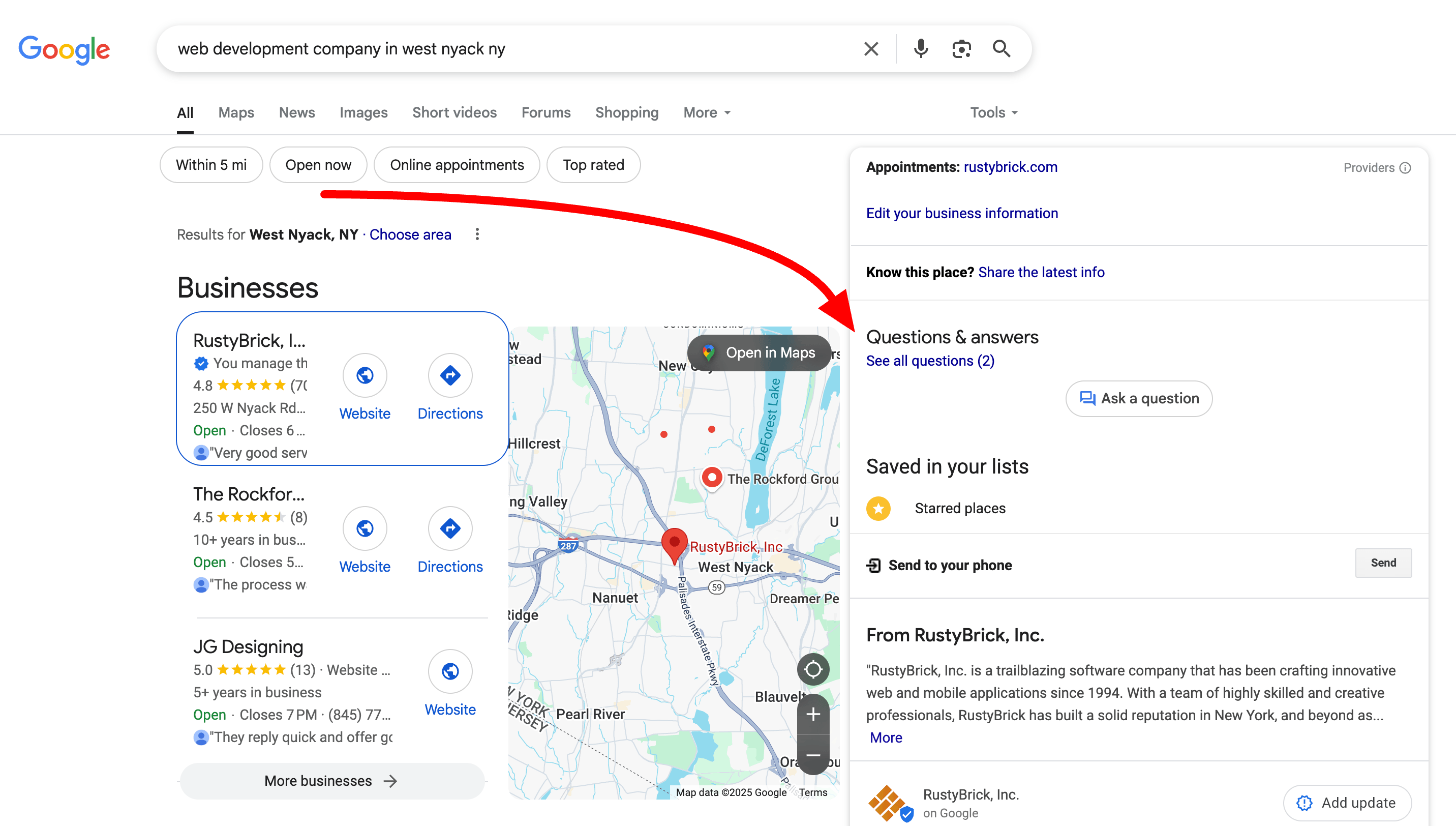Open RustyBrick website globe icon
Screen dimensions: 1456x826
[x=365, y=375]
